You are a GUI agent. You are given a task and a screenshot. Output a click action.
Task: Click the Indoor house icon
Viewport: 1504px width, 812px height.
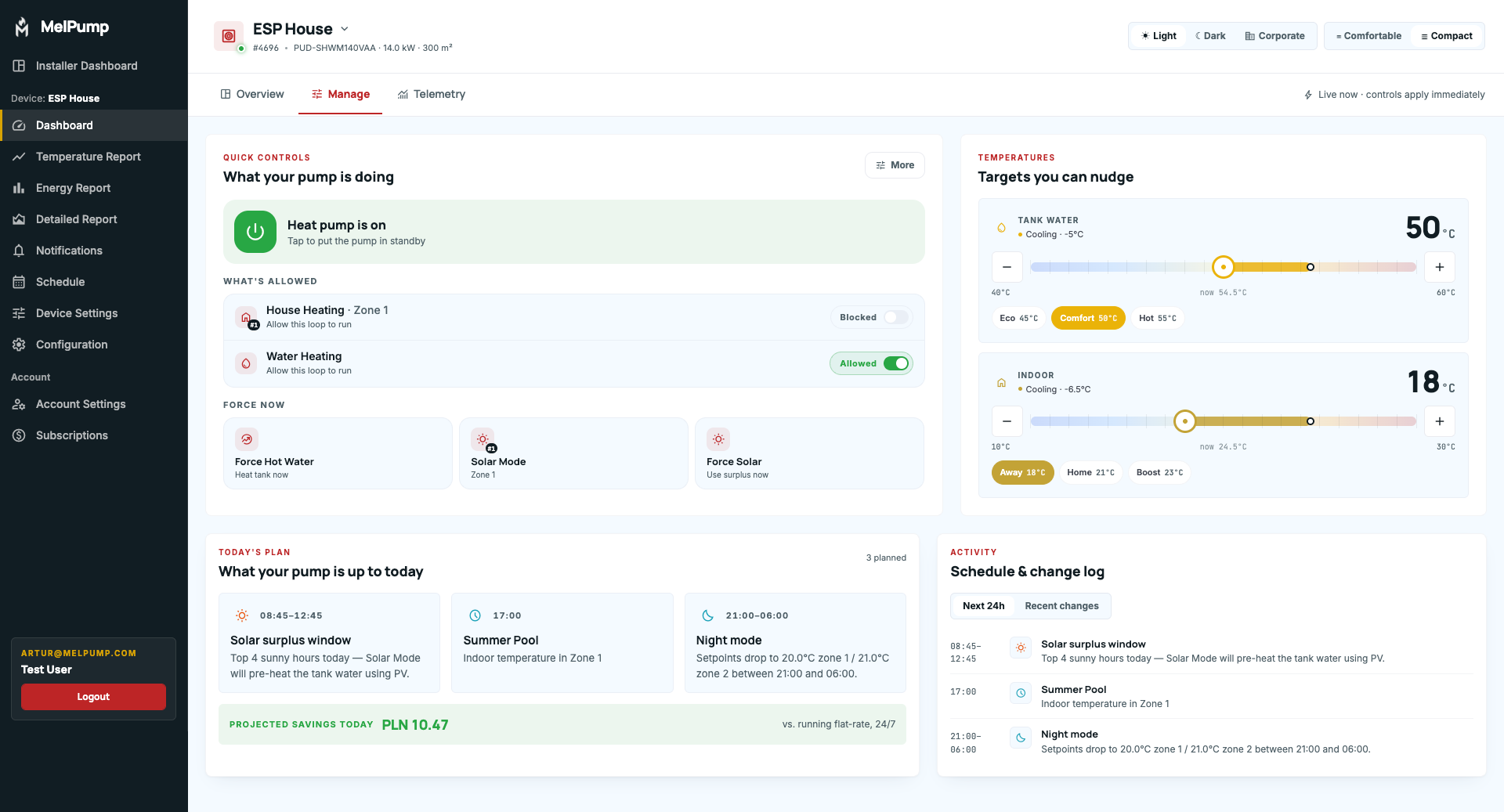[1001, 383]
